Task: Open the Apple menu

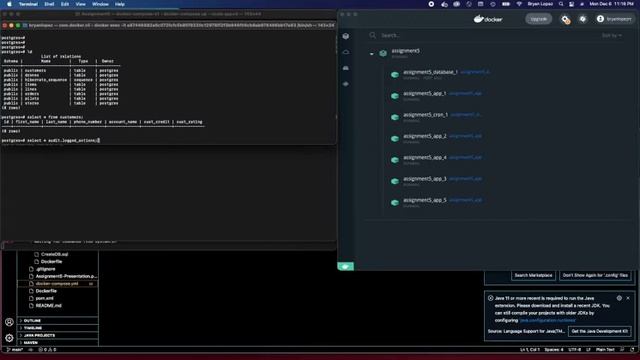Action: (9, 4)
